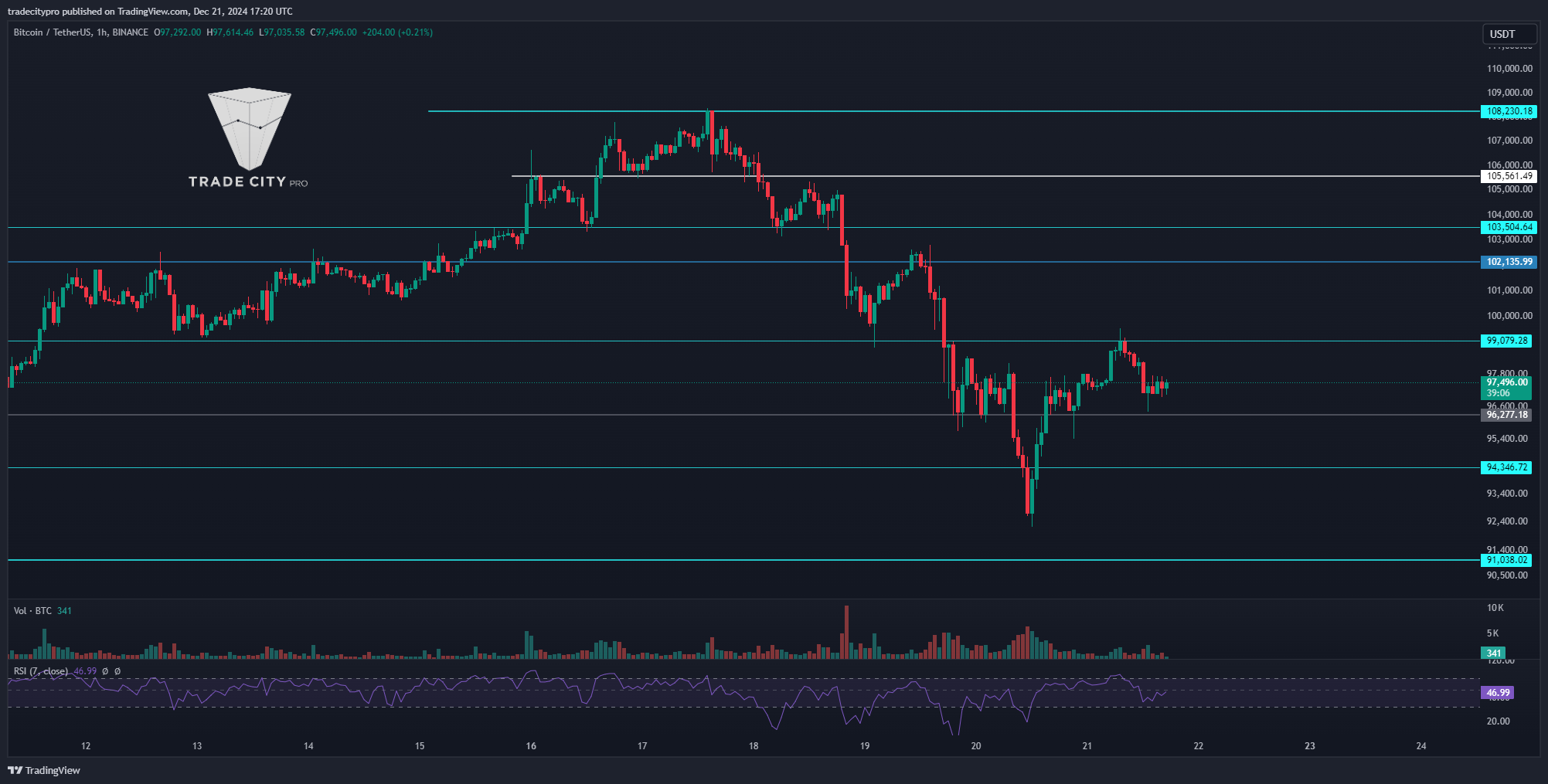This screenshot has height=784, width=1548.
Task: Click the 99,079.28 price level label
Action: point(1506,341)
